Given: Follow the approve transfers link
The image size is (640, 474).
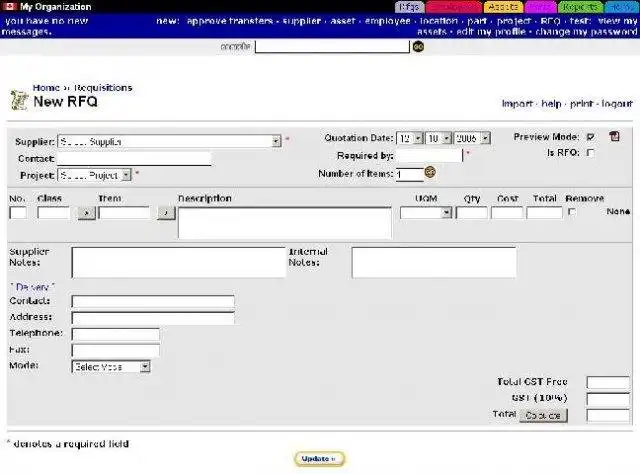Looking at the screenshot, I should [x=230, y=21].
